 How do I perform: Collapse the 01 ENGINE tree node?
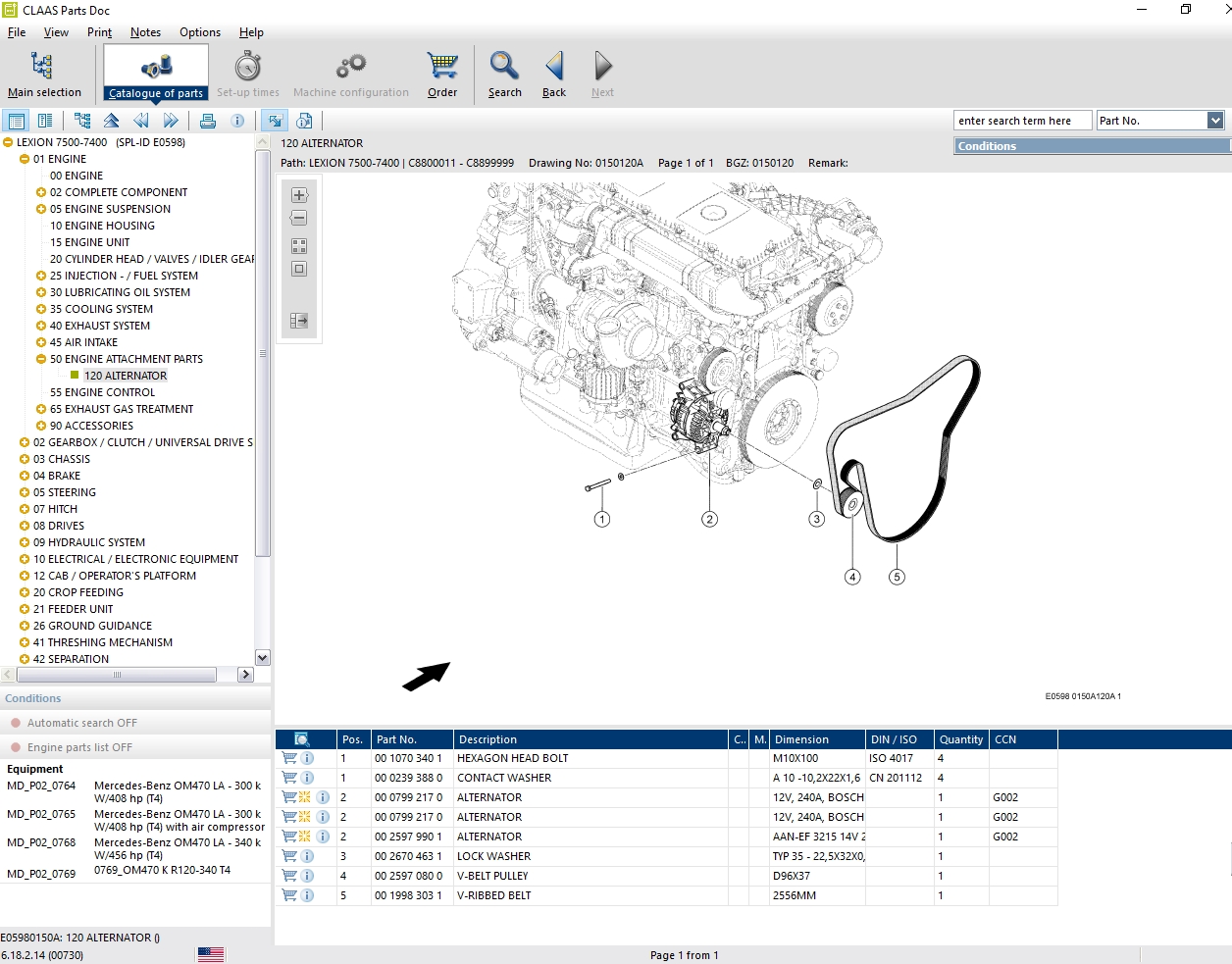click(25, 159)
